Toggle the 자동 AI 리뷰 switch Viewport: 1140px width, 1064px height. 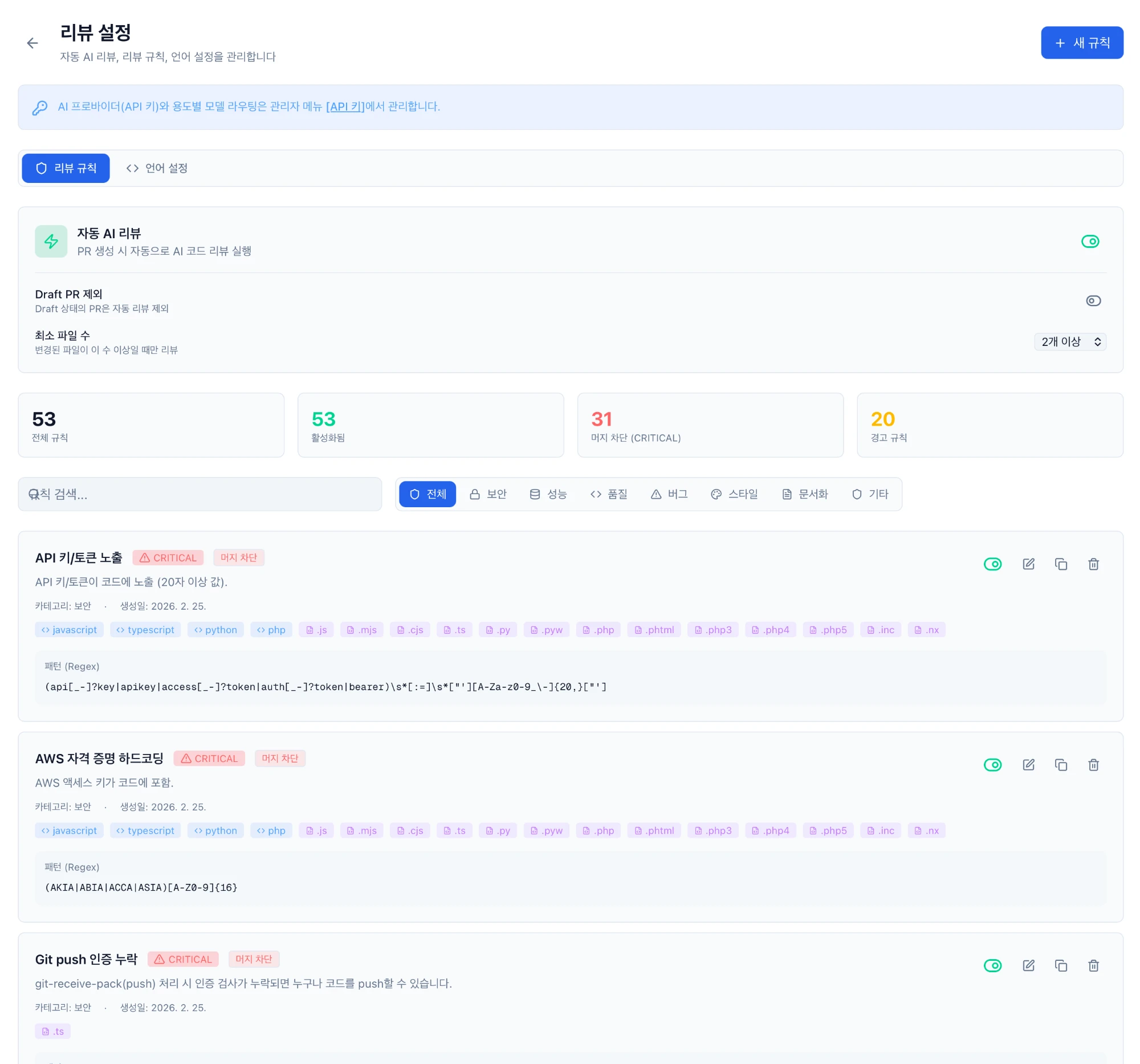(x=1089, y=241)
